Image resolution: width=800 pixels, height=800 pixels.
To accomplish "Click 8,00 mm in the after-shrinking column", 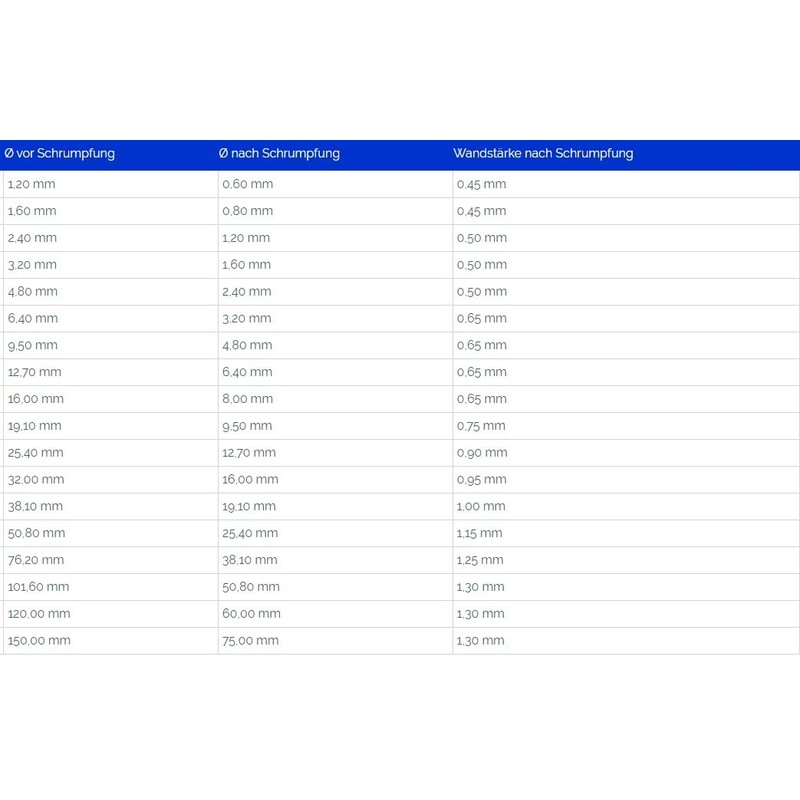I will (x=247, y=399).
